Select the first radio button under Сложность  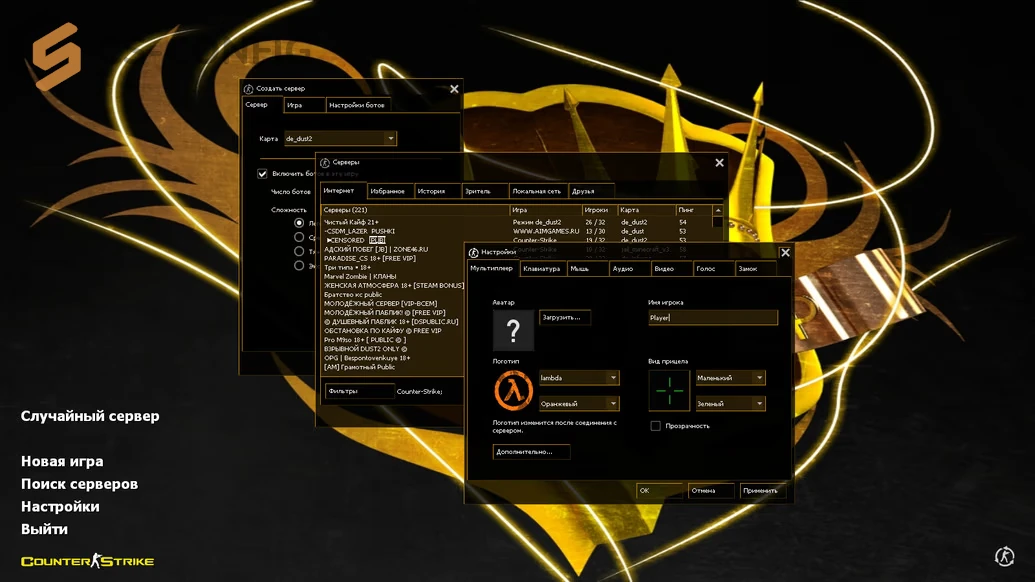click(299, 223)
